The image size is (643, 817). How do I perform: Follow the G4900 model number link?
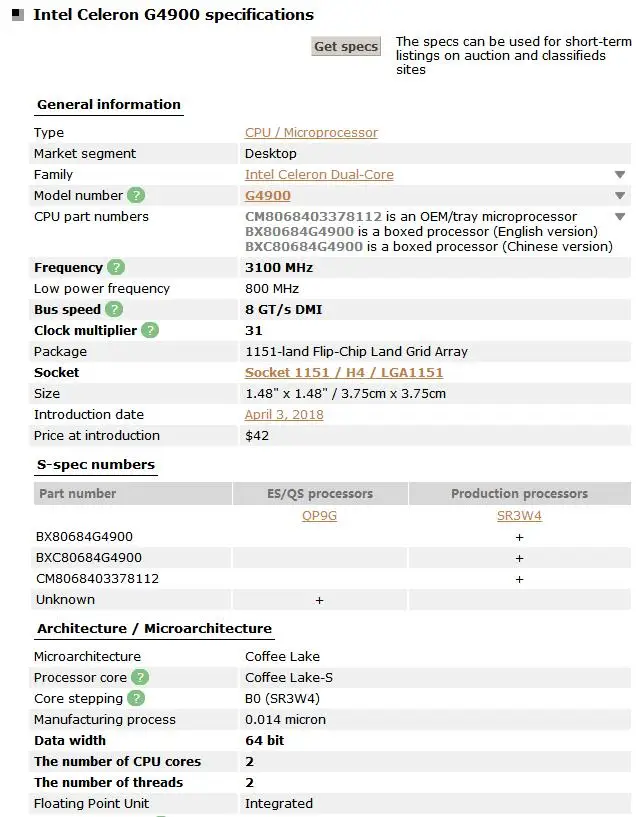(268, 196)
